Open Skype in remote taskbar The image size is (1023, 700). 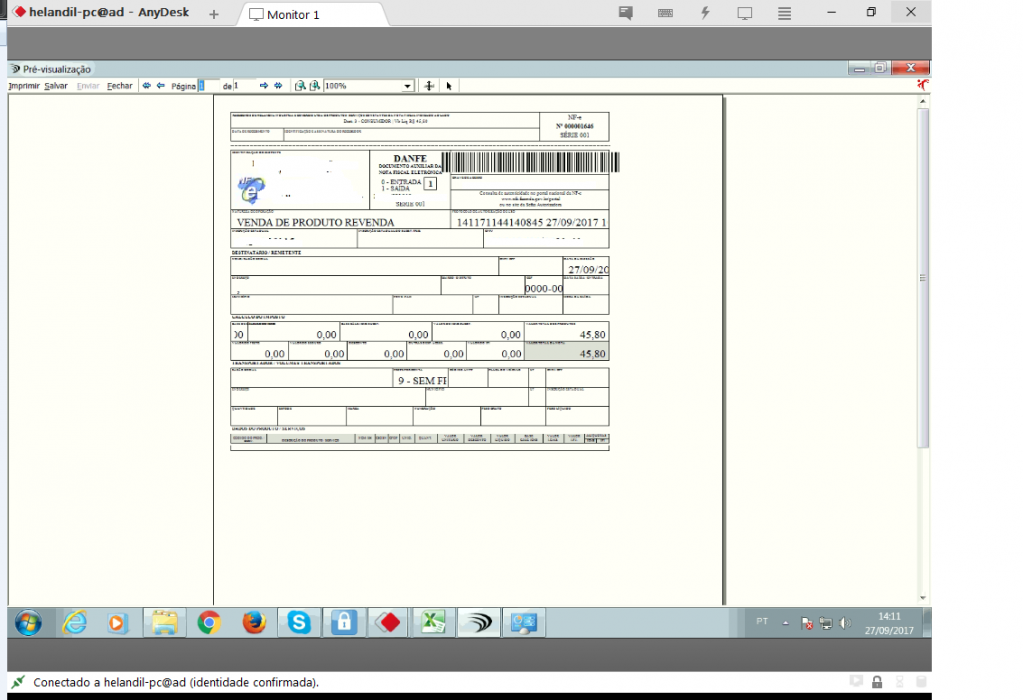click(x=299, y=622)
